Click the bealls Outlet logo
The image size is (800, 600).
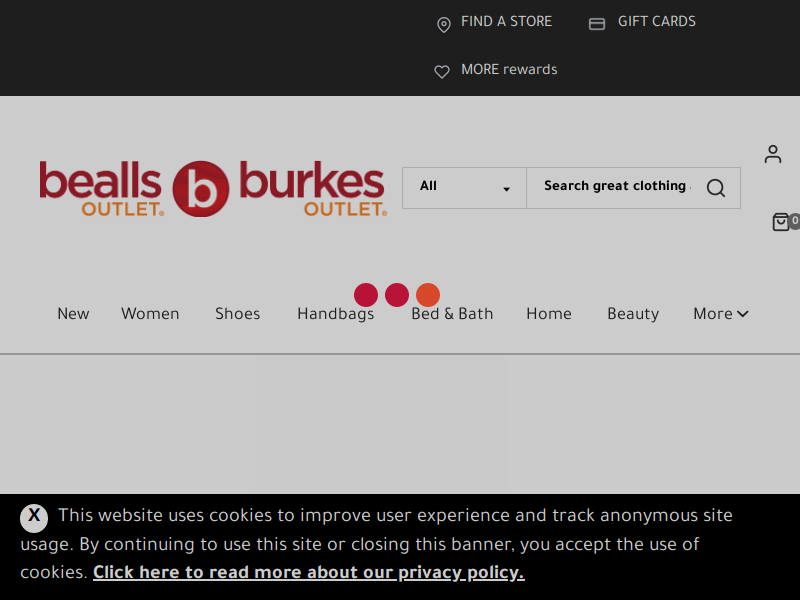point(101,188)
